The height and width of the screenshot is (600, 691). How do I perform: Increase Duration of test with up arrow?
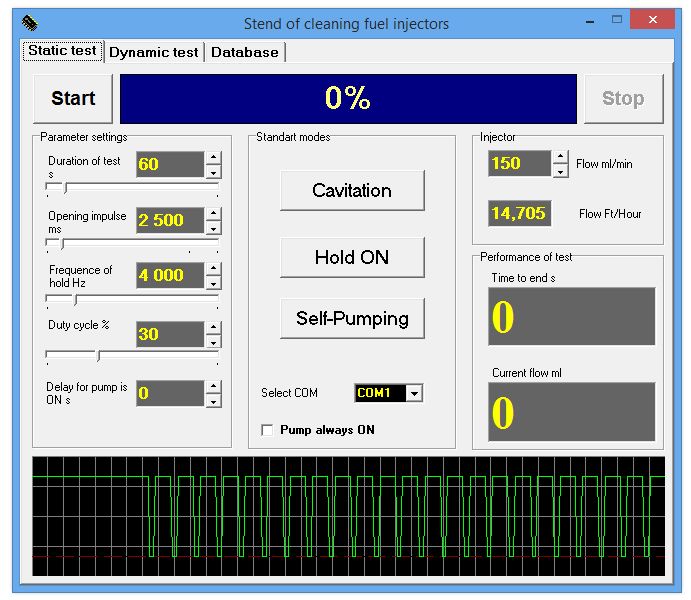click(213, 158)
